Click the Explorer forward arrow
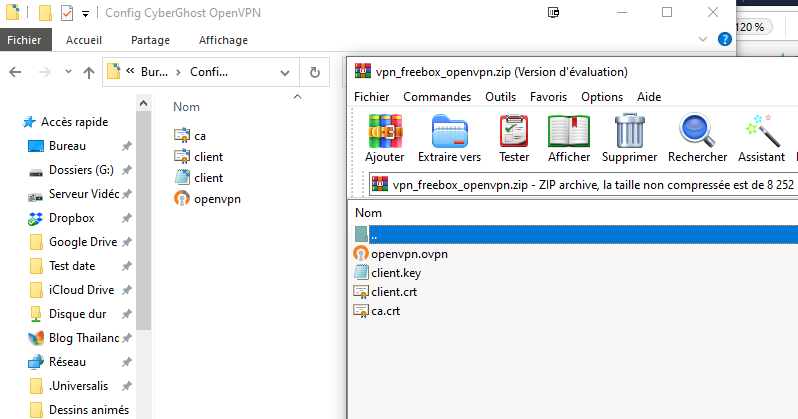This screenshot has width=798, height=419. 45,72
